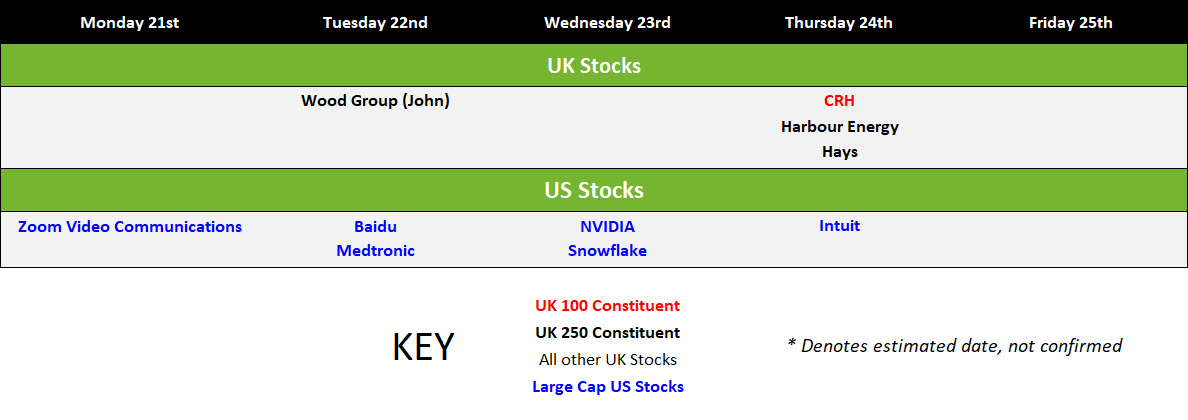Click the UK Stocks green banner
This screenshot has width=1188, height=420.
tap(594, 65)
